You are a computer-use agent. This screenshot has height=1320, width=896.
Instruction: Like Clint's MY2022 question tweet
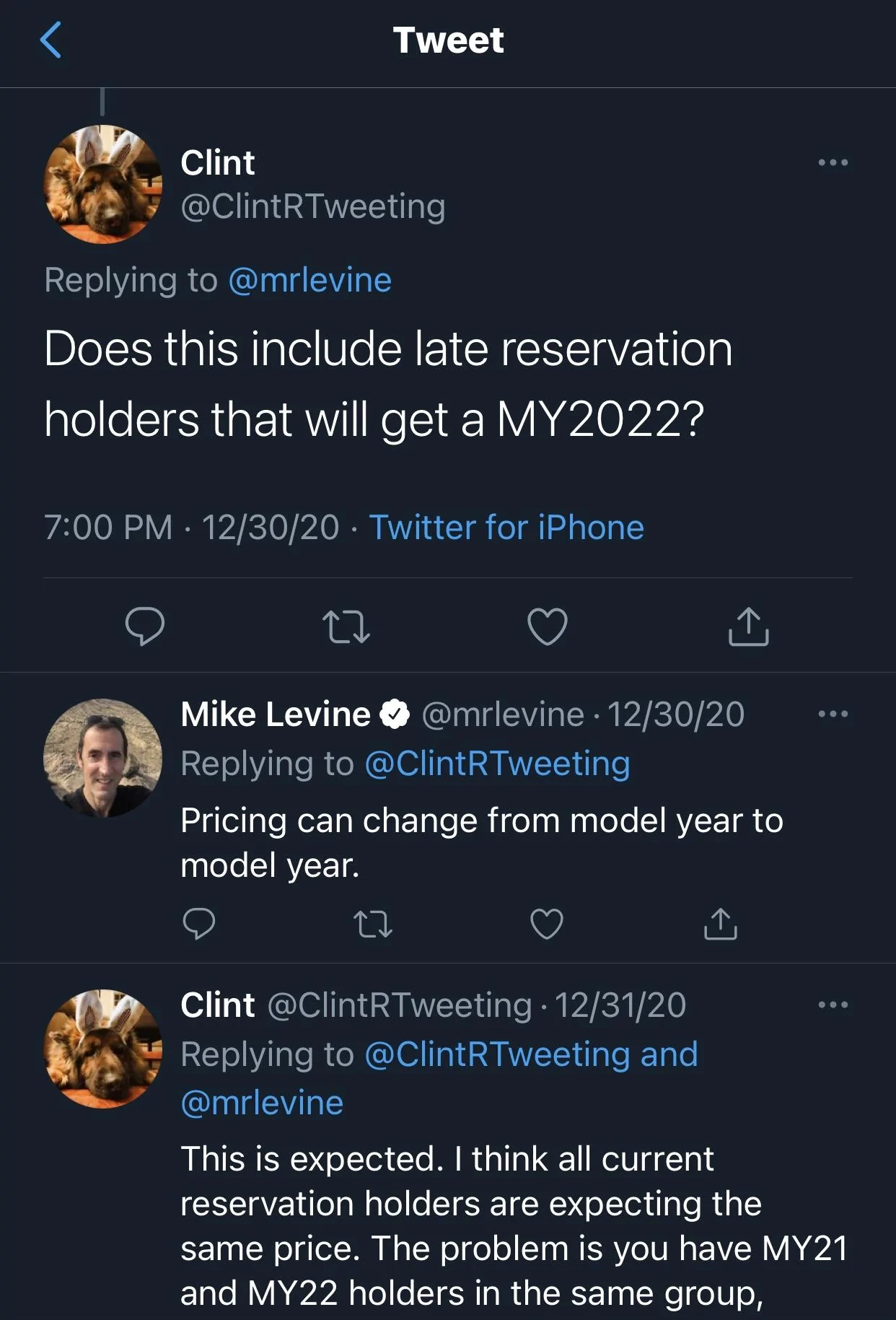pos(548,626)
